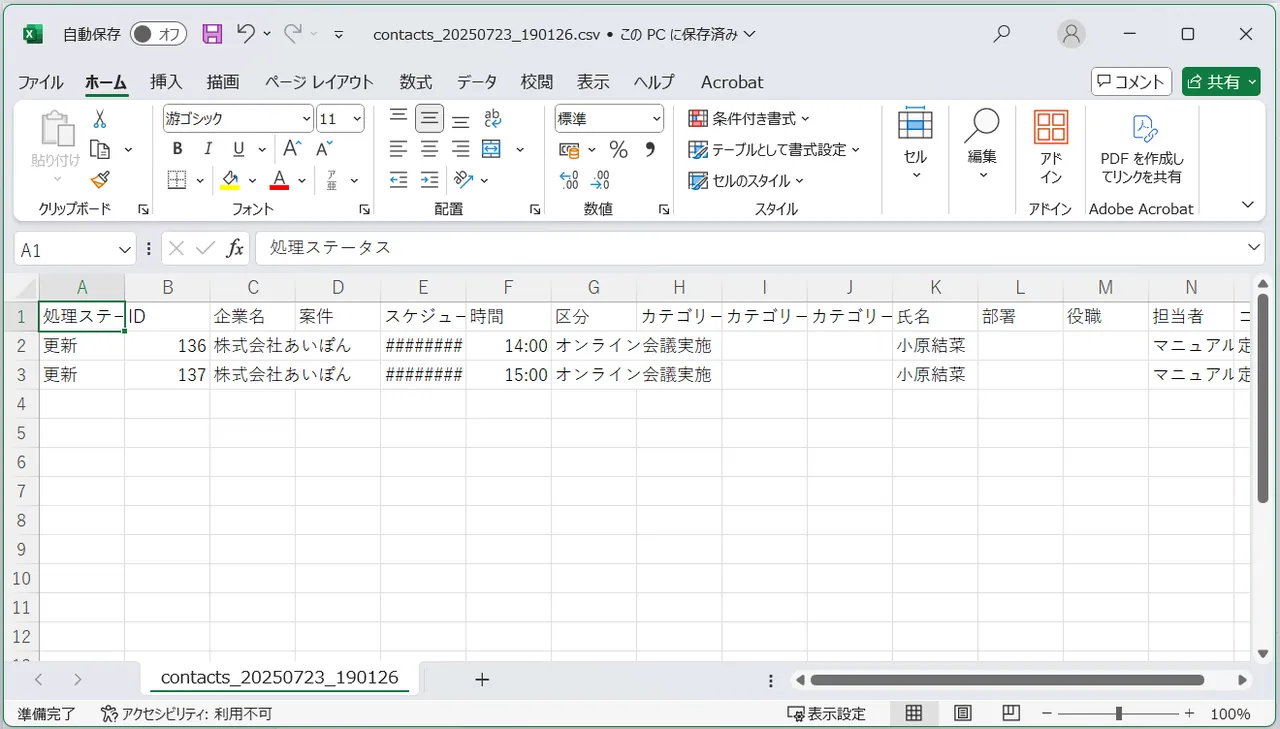
Task: Click the user account avatar icon
Action: tap(1071, 34)
